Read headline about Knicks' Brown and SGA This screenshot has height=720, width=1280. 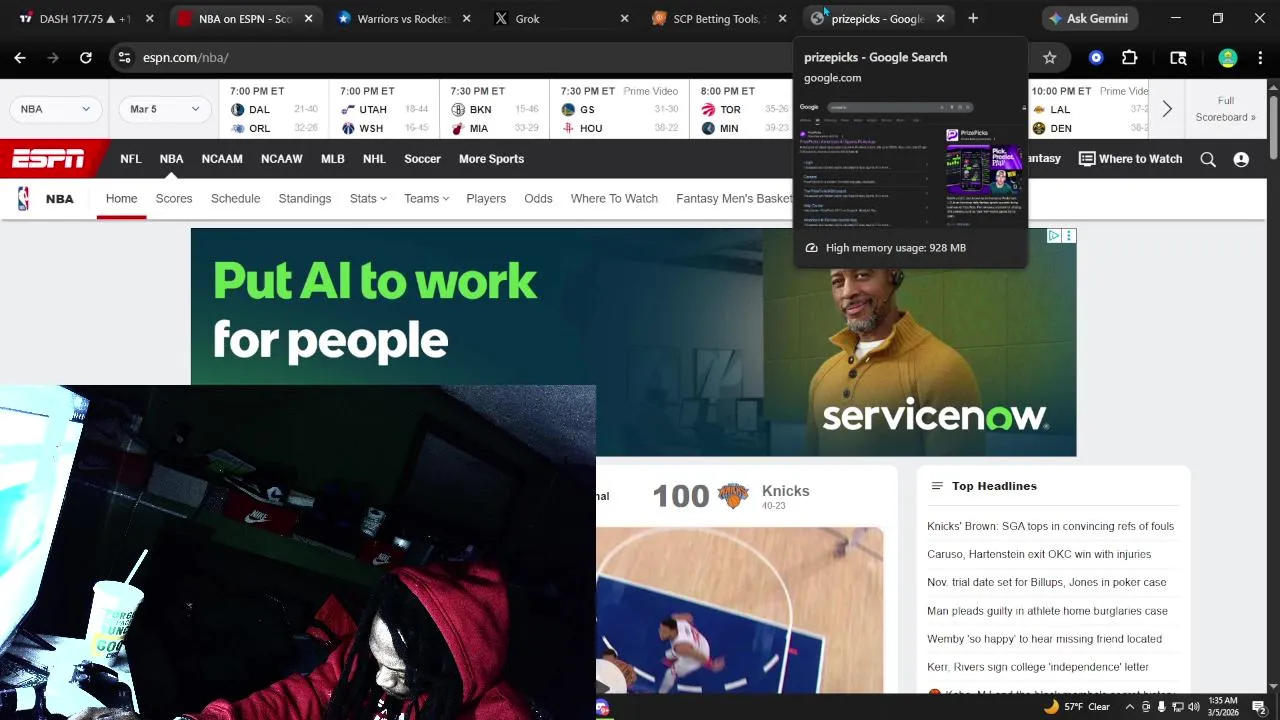pyautogui.click(x=1050, y=526)
